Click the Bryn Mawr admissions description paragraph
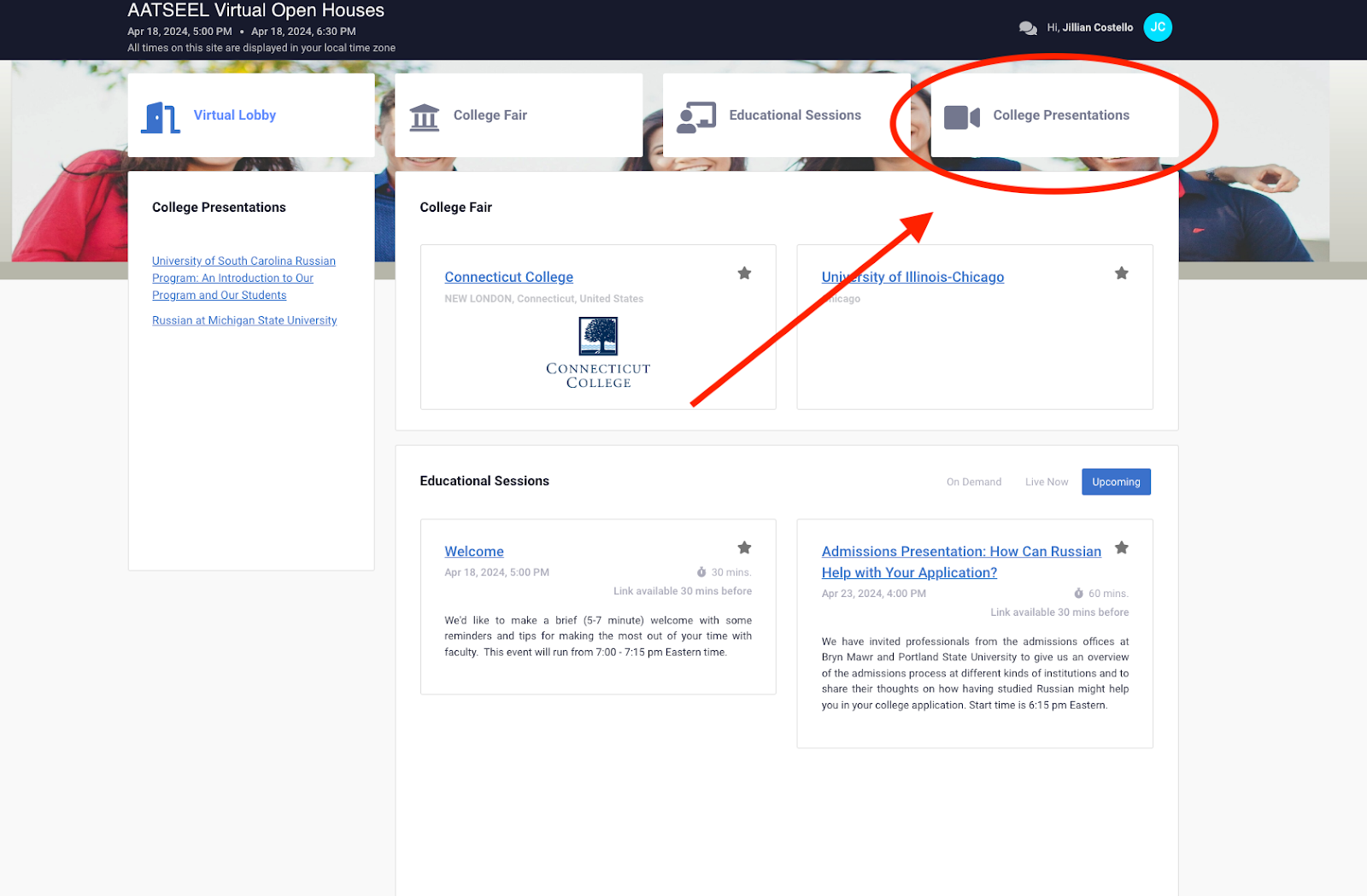Screen dimensions: 1367x896 point(975,673)
